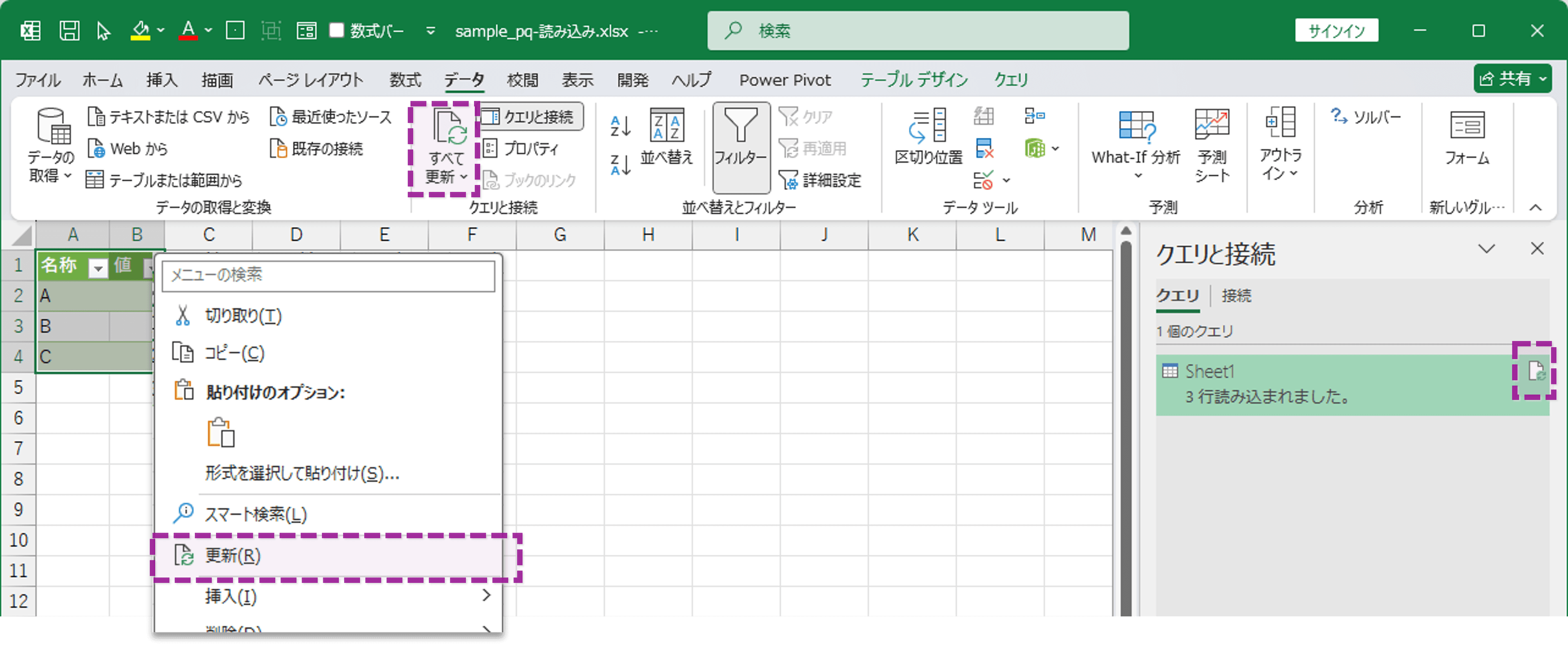Image resolution: width=1568 pixels, height=645 pixels.
Task: Click the Save icon in title bar
Action: point(69,31)
